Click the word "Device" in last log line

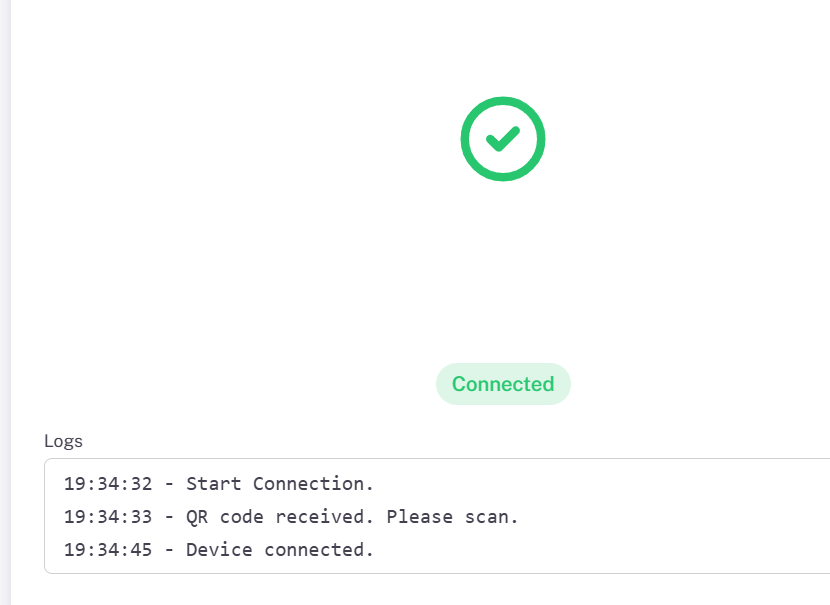[219, 550]
